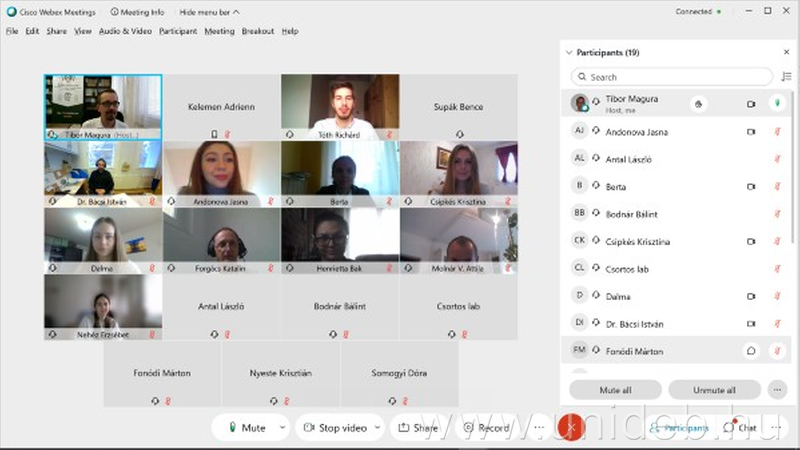Click the Mute all button
The height and width of the screenshot is (450, 800).
coord(615,390)
